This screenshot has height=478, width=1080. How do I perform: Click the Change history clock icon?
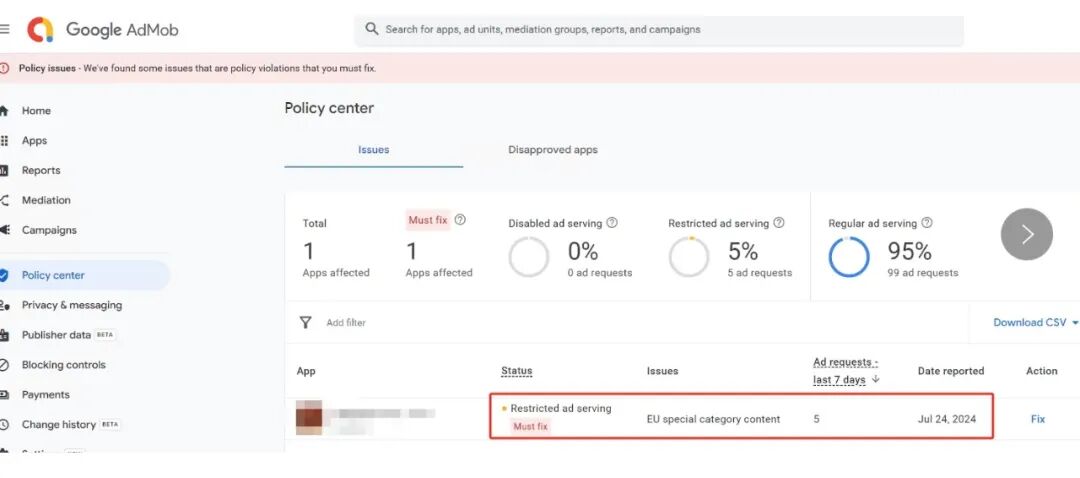pyautogui.click(x=4, y=425)
